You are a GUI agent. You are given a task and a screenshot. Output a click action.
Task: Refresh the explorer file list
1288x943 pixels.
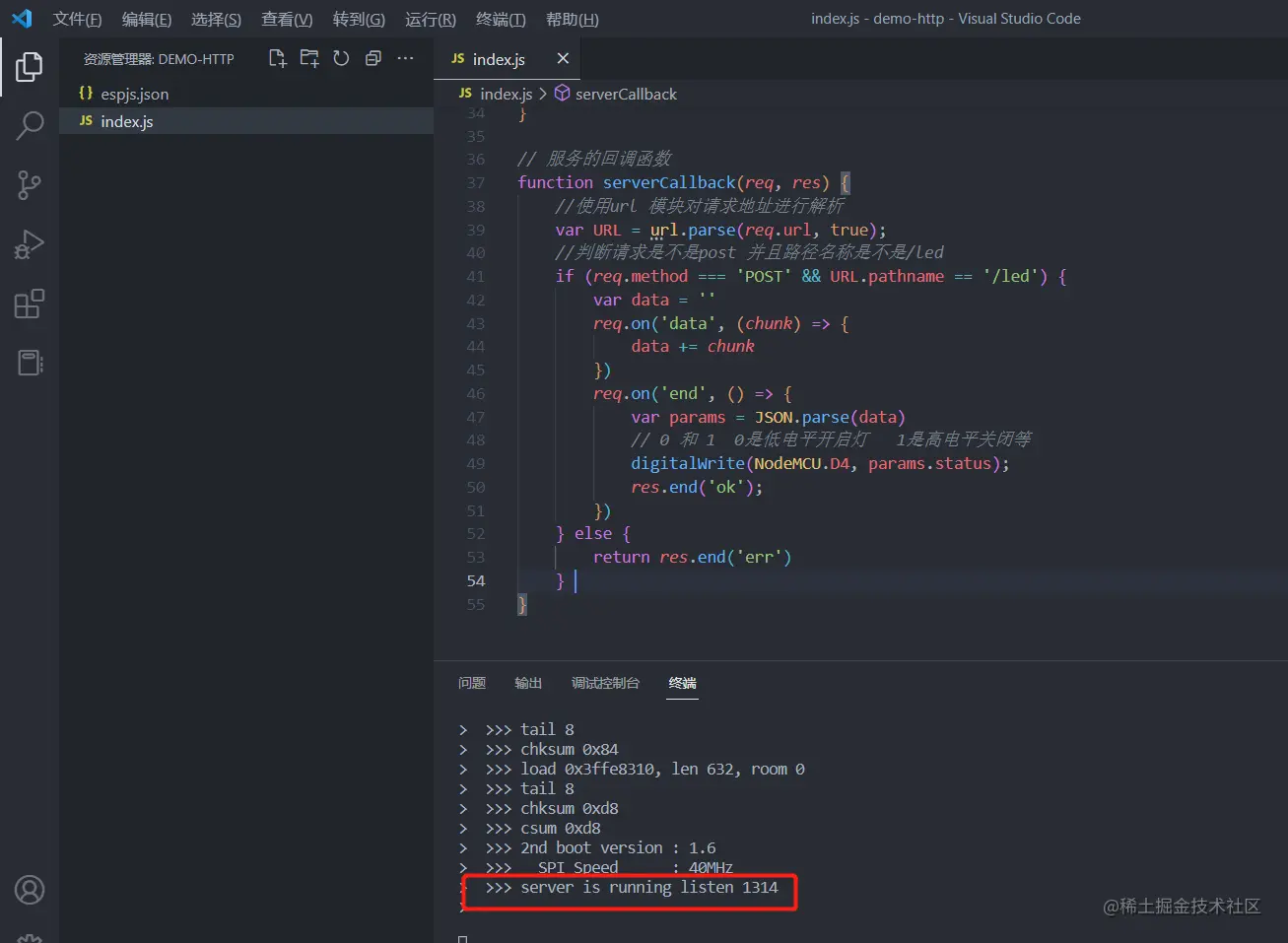coord(341,59)
